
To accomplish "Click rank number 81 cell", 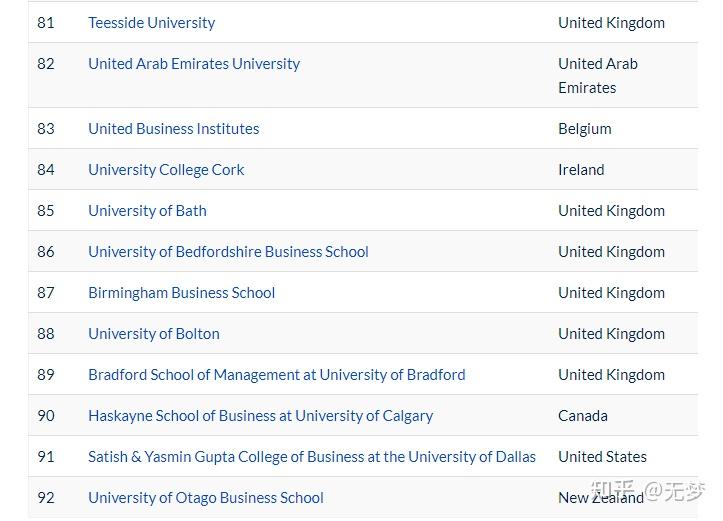I will (46, 23).
